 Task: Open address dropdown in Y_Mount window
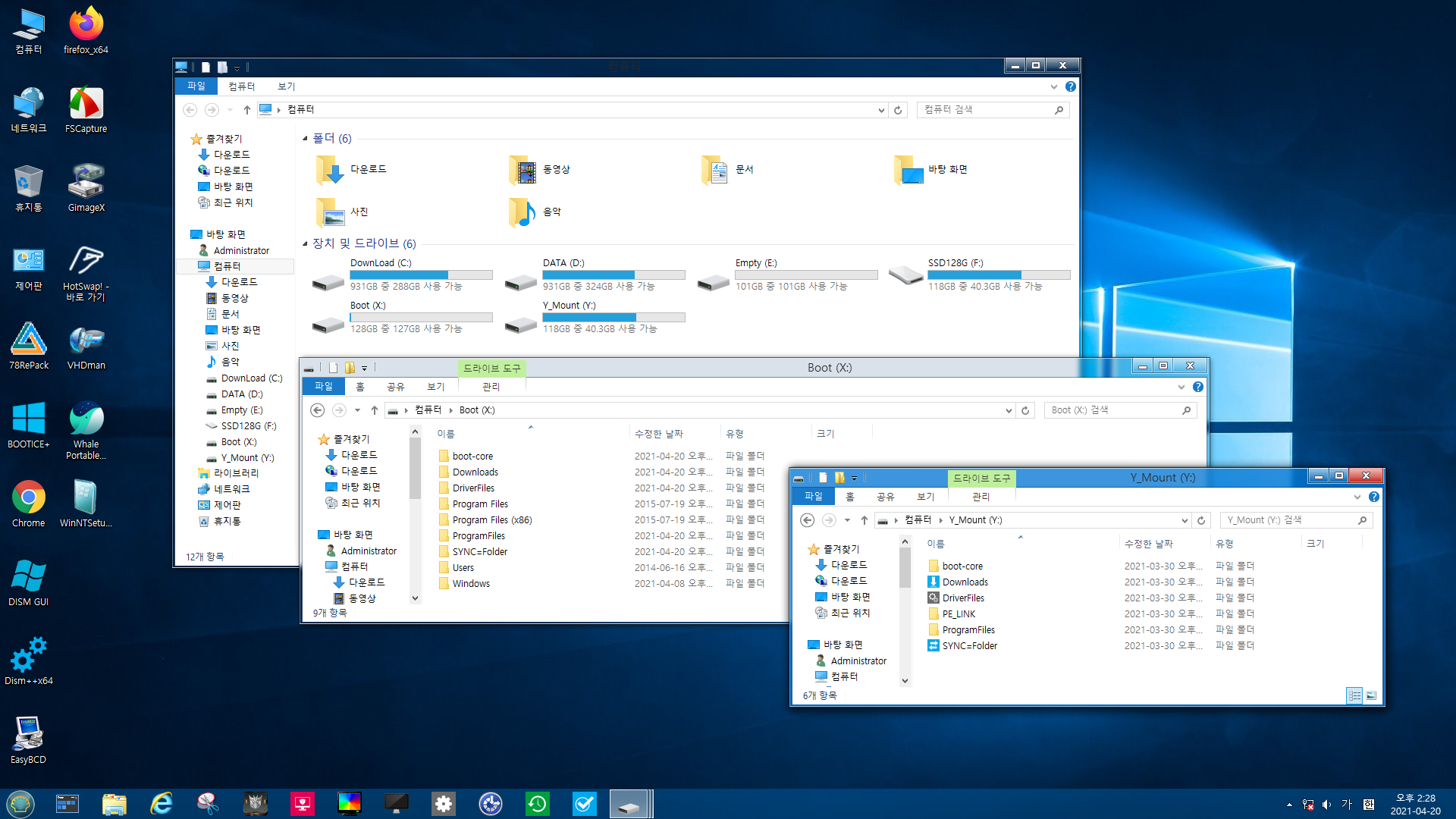1185,520
